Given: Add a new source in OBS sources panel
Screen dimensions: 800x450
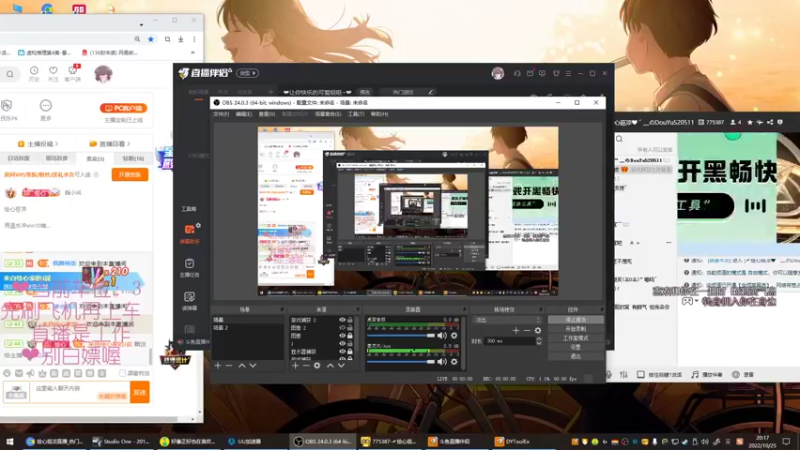Looking at the screenshot, I should point(295,366).
